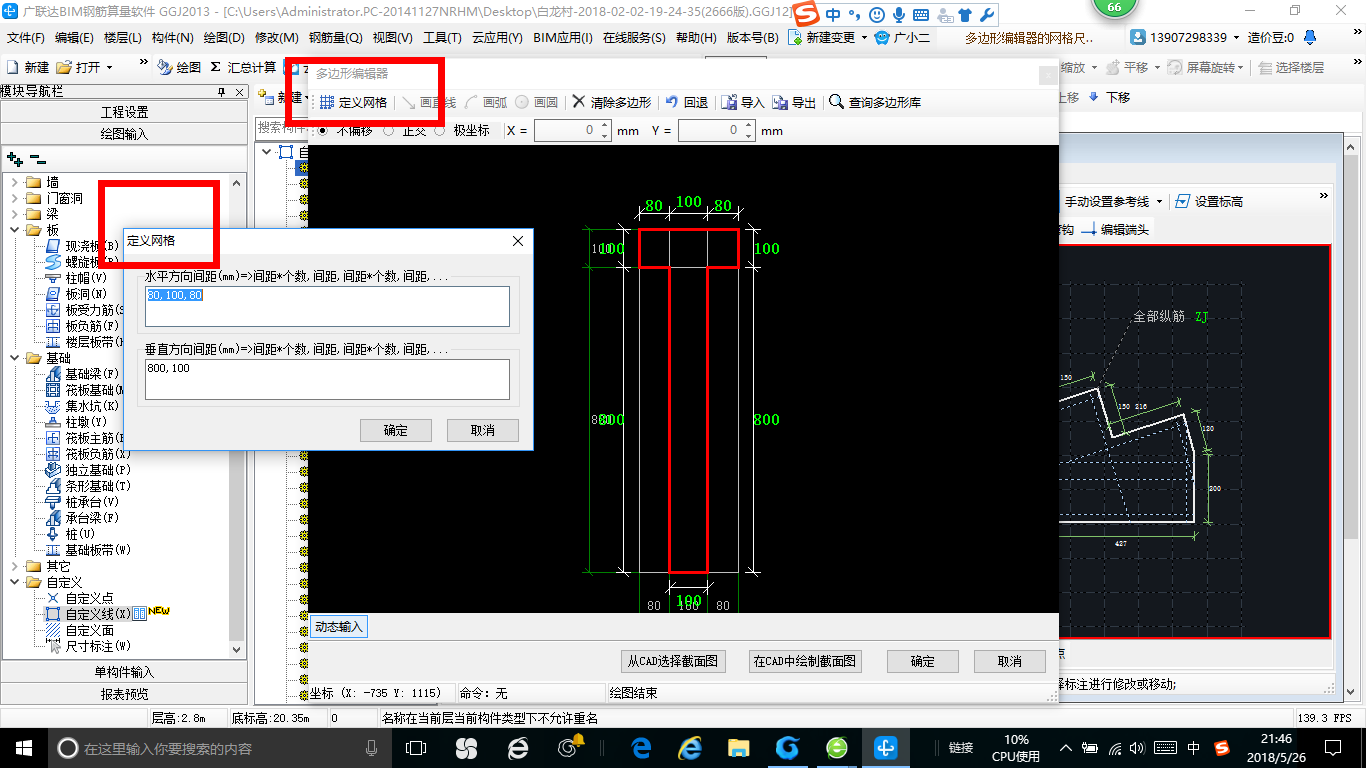The height and width of the screenshot is (768, 1366).
Task: Click 下移 move-down arrow icon
Action: (x=1094, y=97)
